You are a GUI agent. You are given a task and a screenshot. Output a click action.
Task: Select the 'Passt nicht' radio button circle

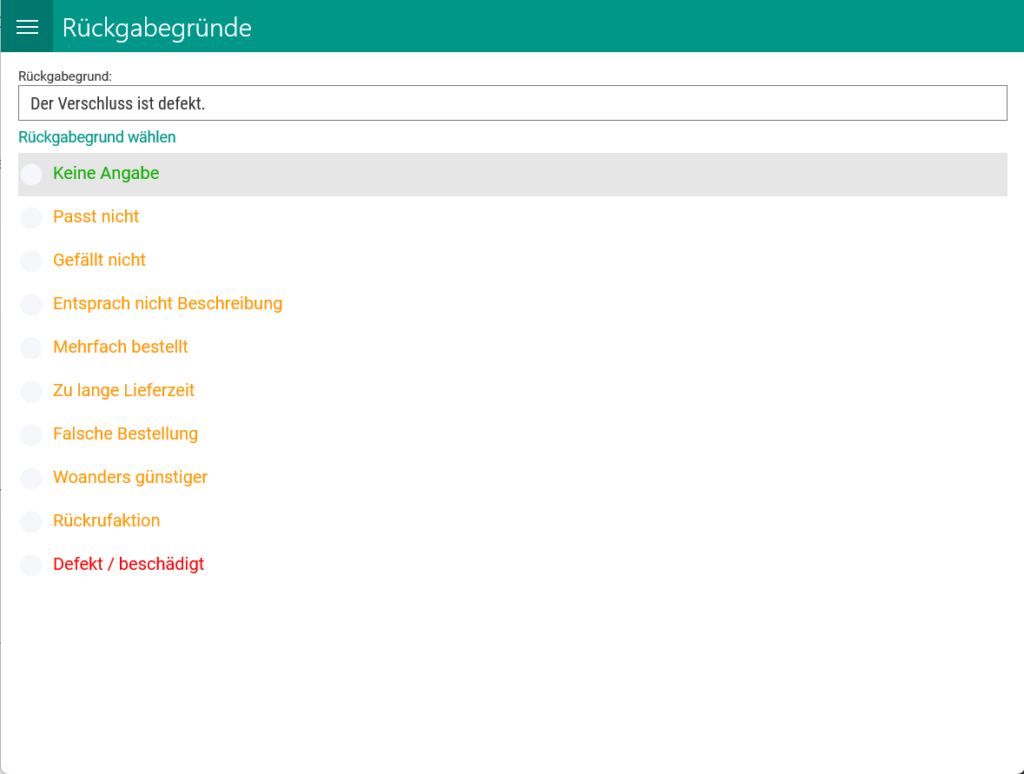pos(32,217)
